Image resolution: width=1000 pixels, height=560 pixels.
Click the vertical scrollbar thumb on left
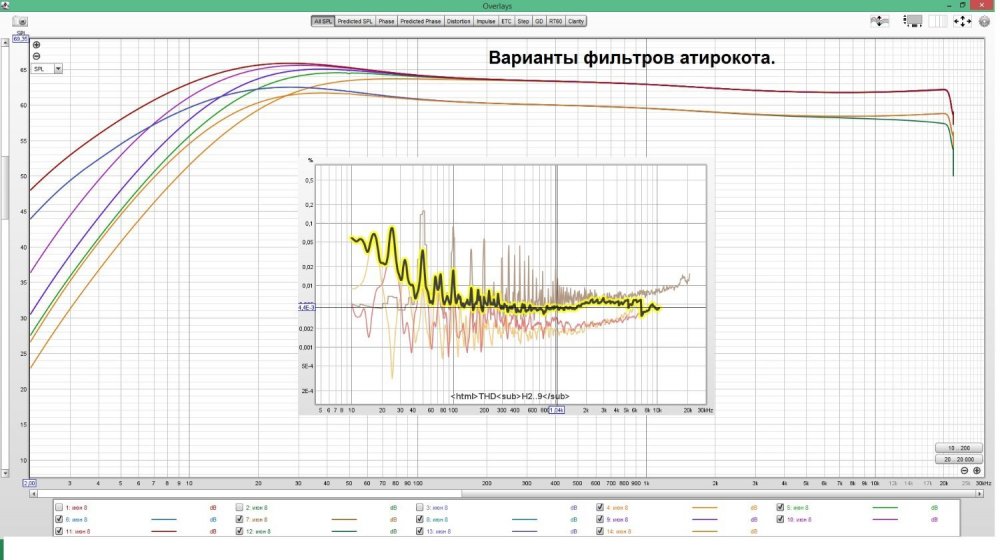5,188
